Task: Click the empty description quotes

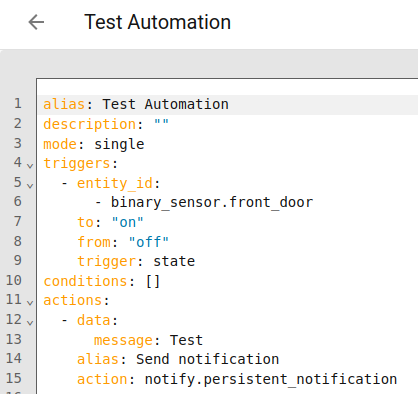Action: (161, 123)
